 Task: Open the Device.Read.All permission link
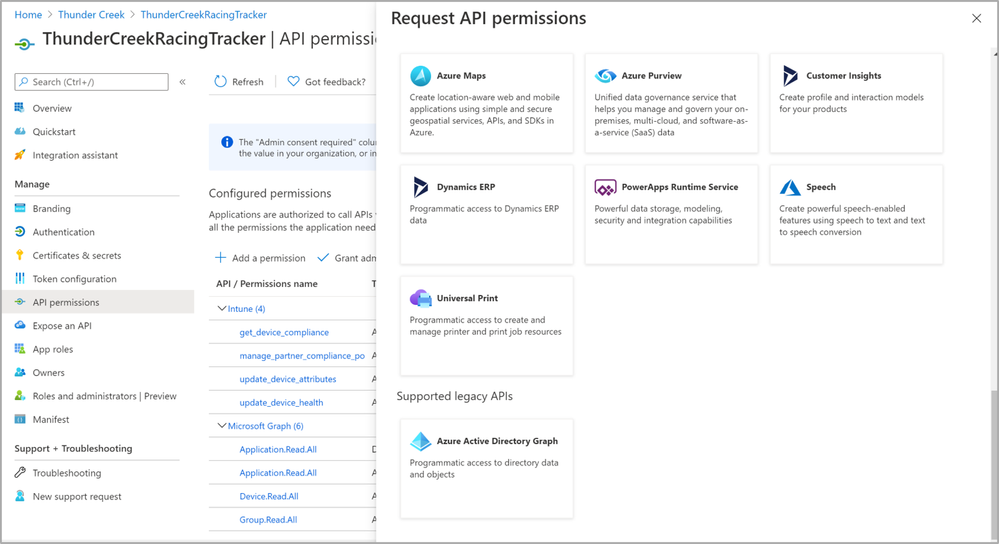(269, 496)
